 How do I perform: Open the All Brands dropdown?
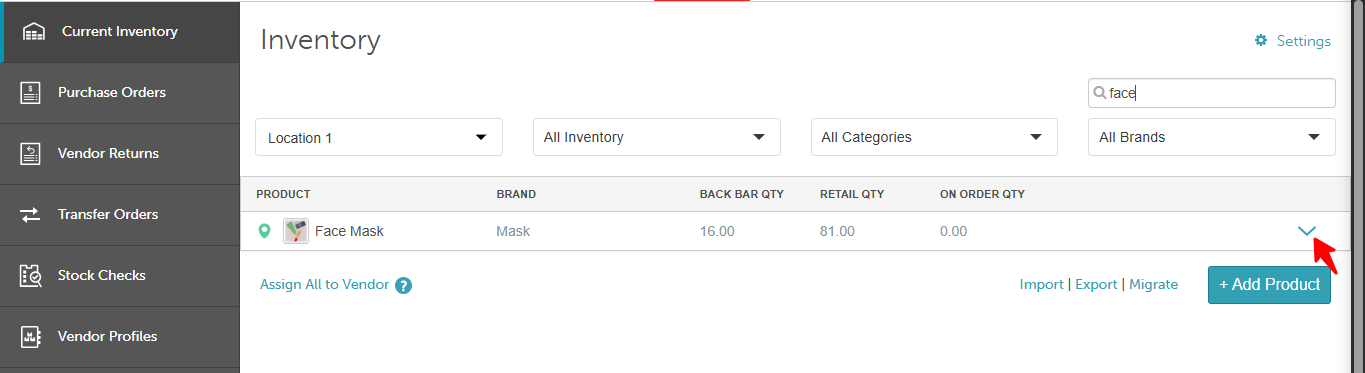1211,137
